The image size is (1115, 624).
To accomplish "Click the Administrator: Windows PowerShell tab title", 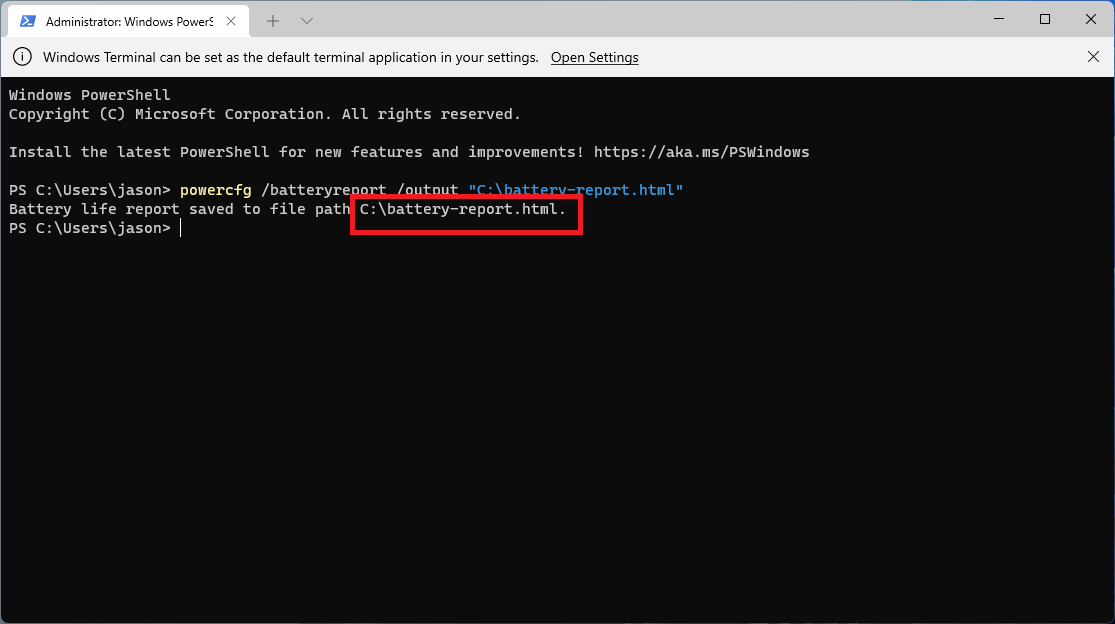I will pos(130,20).
